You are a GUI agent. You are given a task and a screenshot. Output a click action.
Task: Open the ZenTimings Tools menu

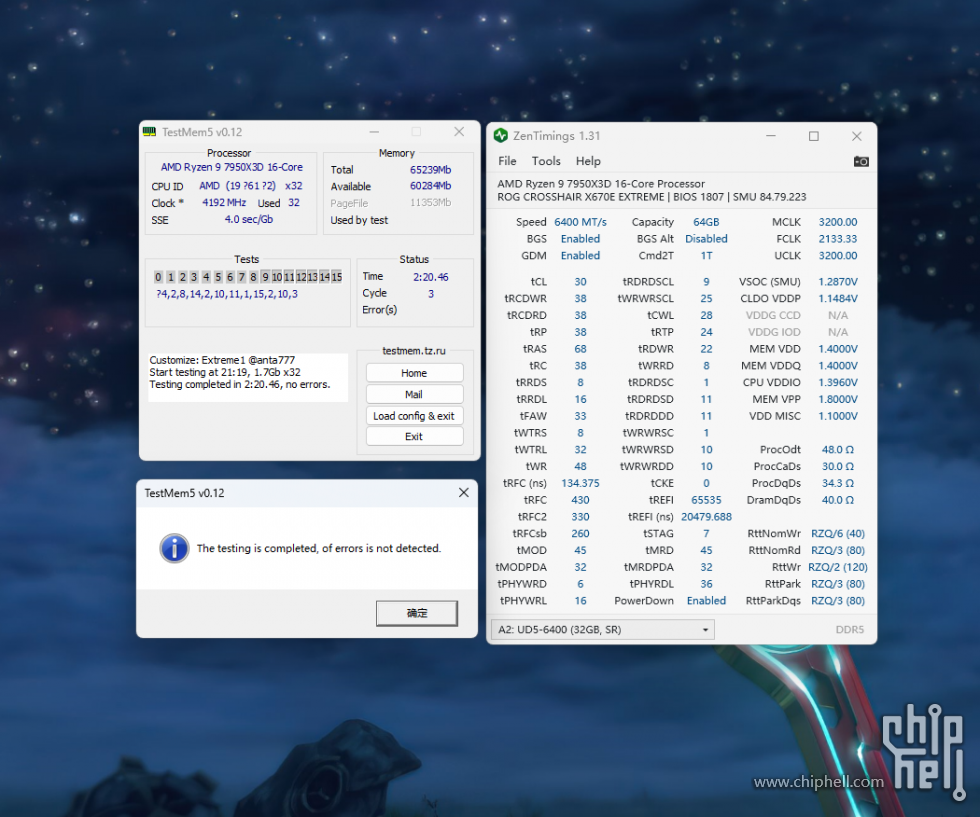[546, 161]
